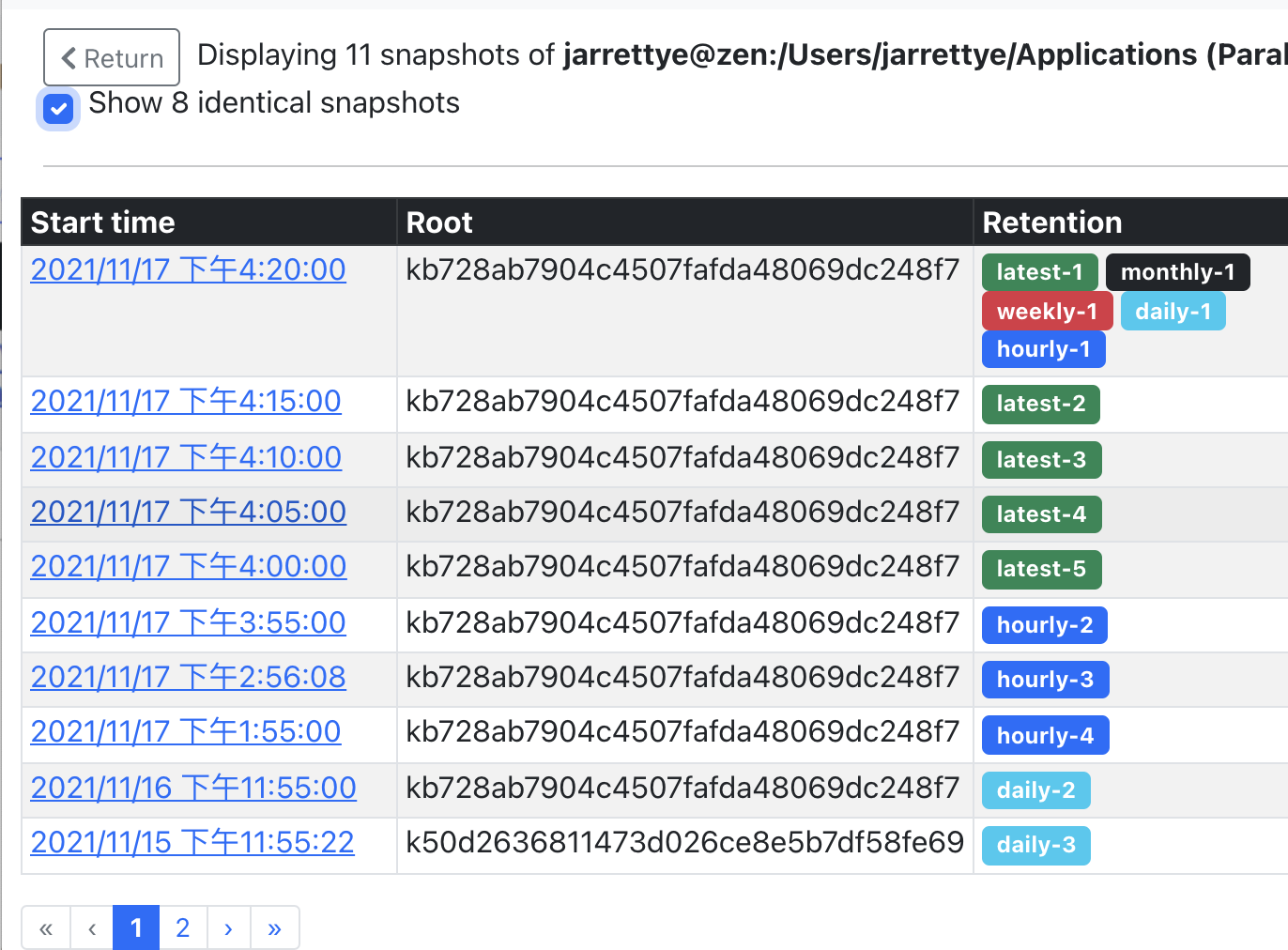Click the hourly-1 retention badge
This screenshot has width=1288, height=950.
1043,349
